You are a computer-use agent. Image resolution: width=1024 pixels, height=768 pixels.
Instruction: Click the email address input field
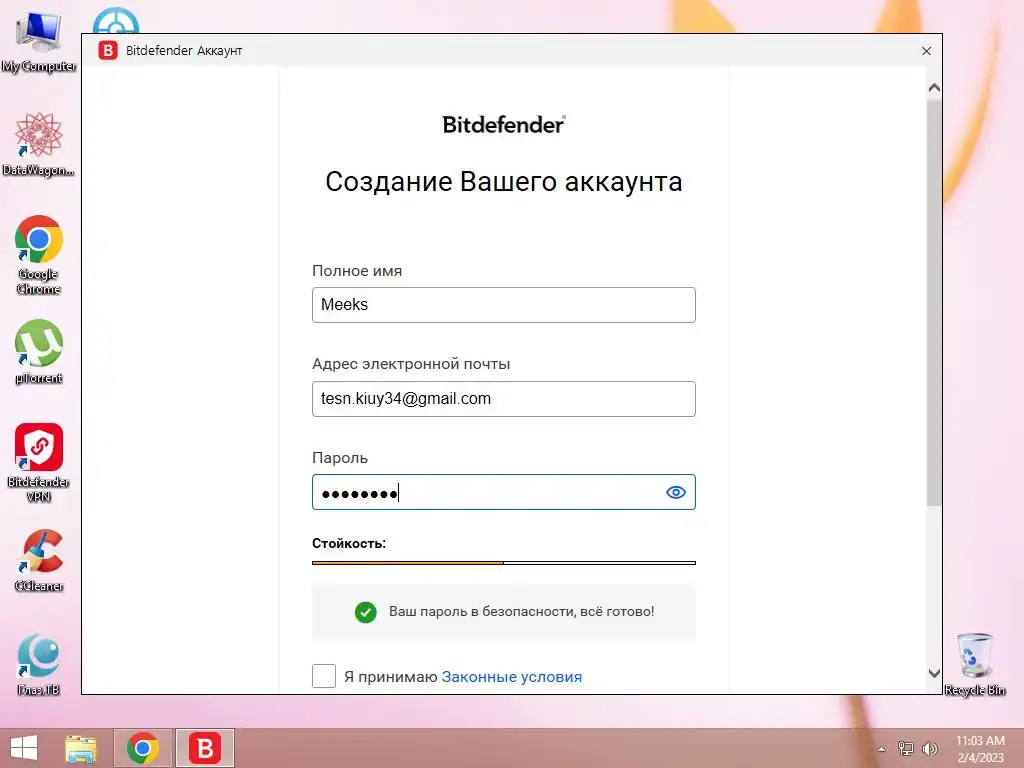click(504, 399)
